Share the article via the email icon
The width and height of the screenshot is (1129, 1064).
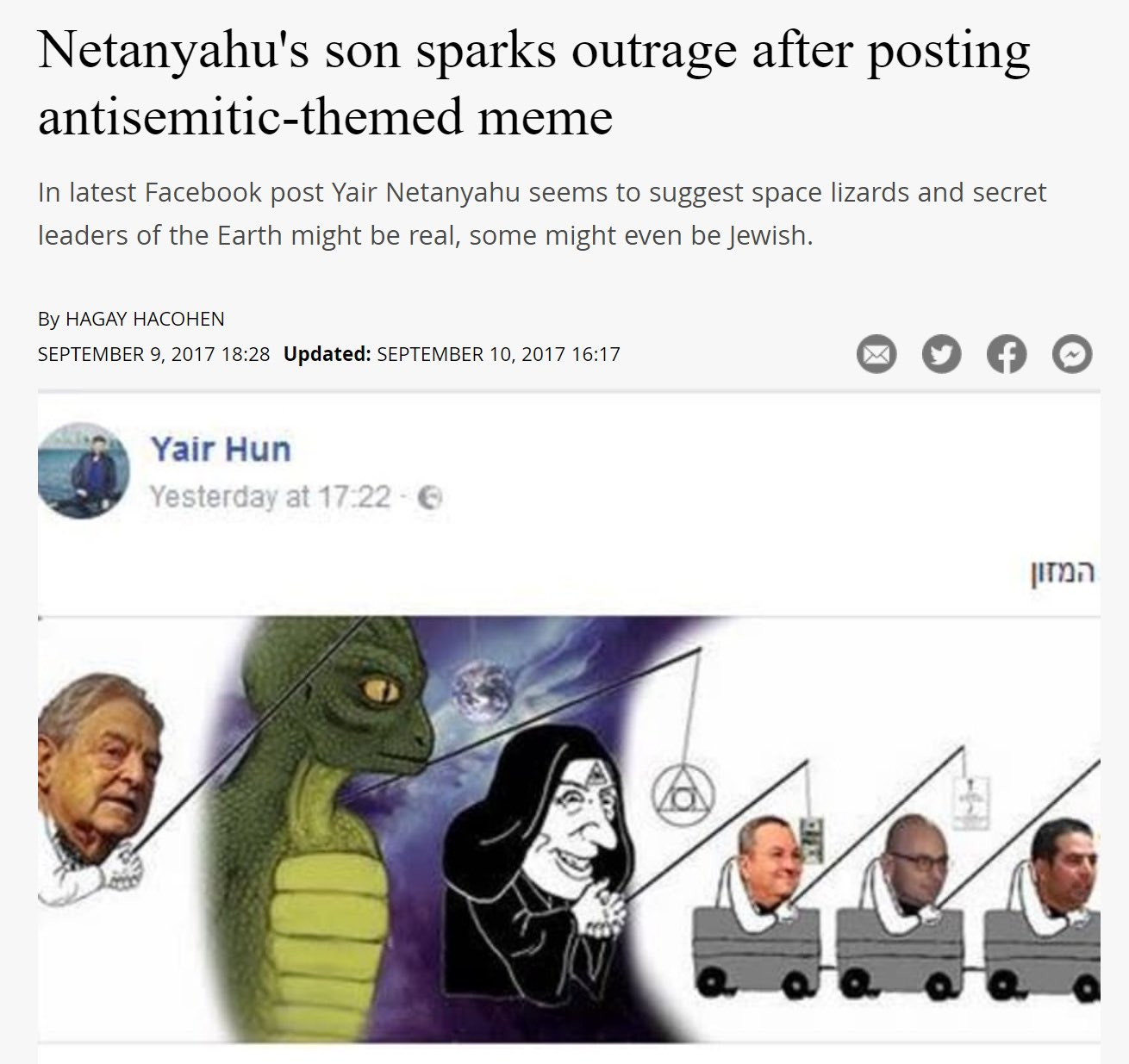click(876, 354)
